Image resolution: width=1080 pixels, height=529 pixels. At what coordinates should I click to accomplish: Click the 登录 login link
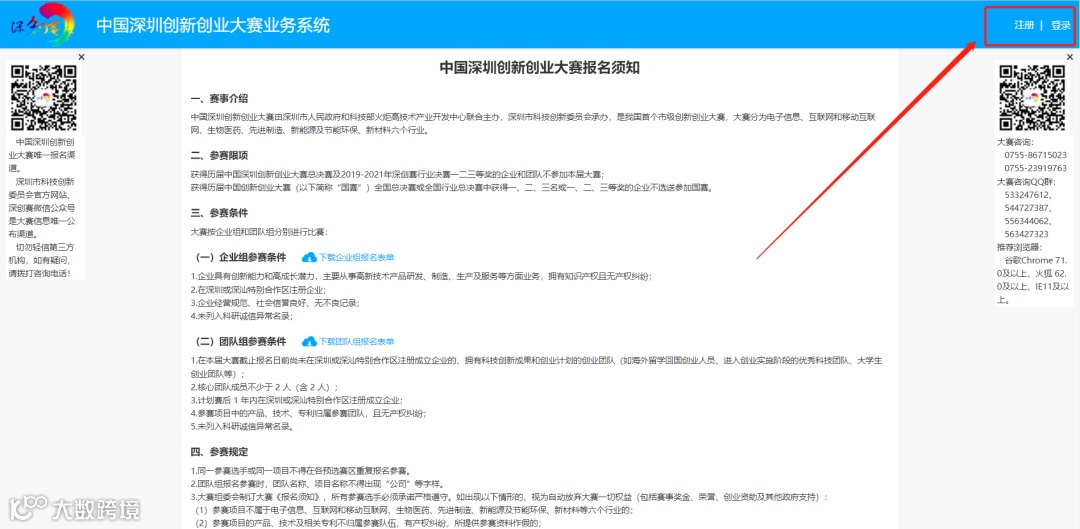pyautogui.click(x=1061, y=25)
